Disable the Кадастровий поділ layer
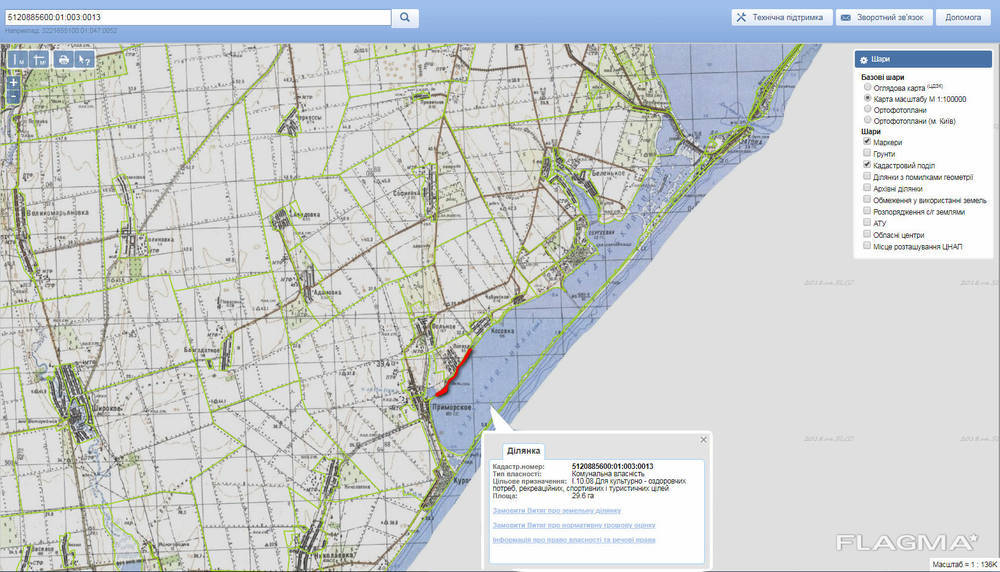Image resolution: width=1000 pixels, height=572 pixels. click(867, 165)
